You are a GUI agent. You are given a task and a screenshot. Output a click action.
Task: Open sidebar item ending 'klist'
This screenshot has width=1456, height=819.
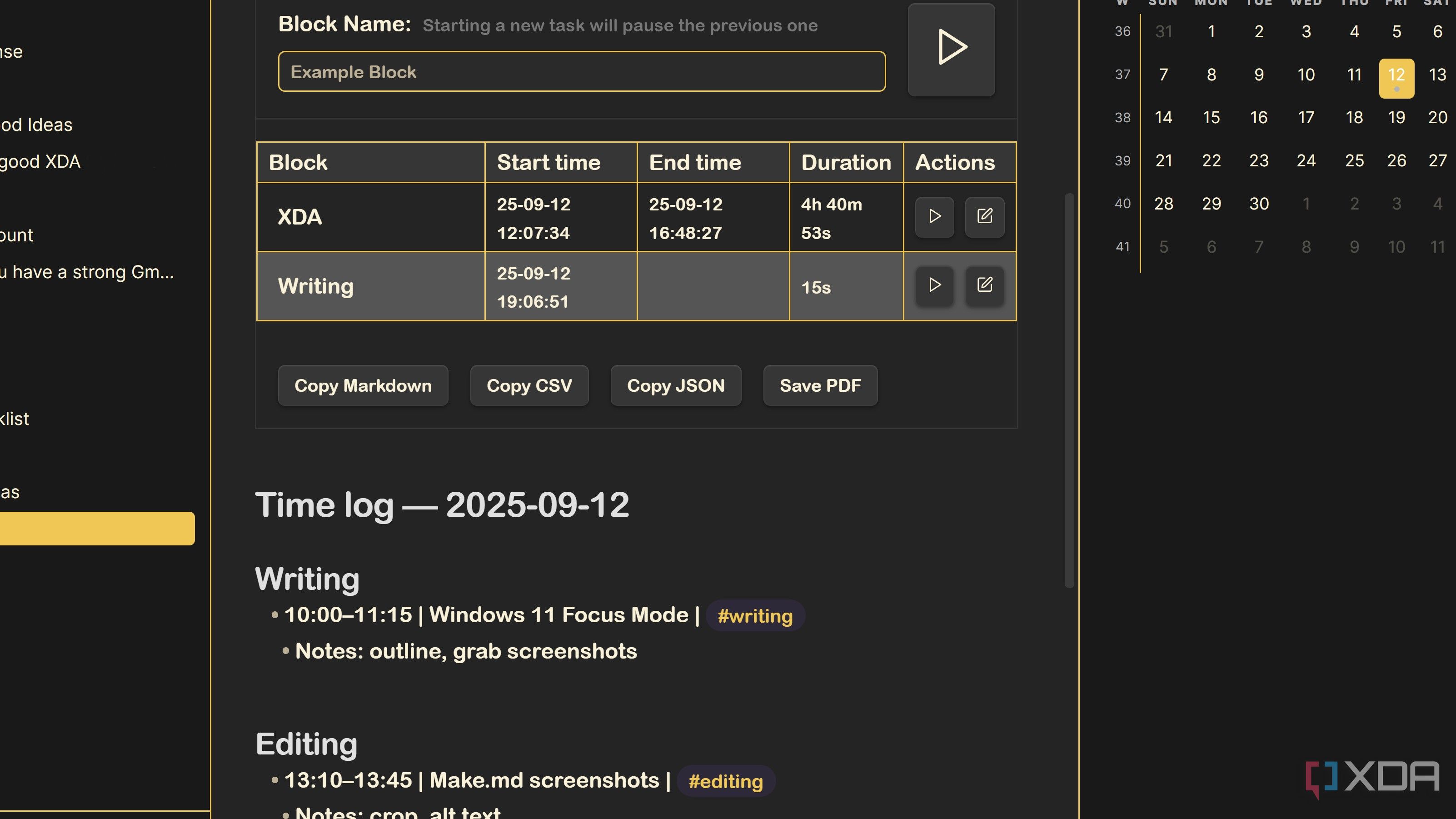pos(15,419)
